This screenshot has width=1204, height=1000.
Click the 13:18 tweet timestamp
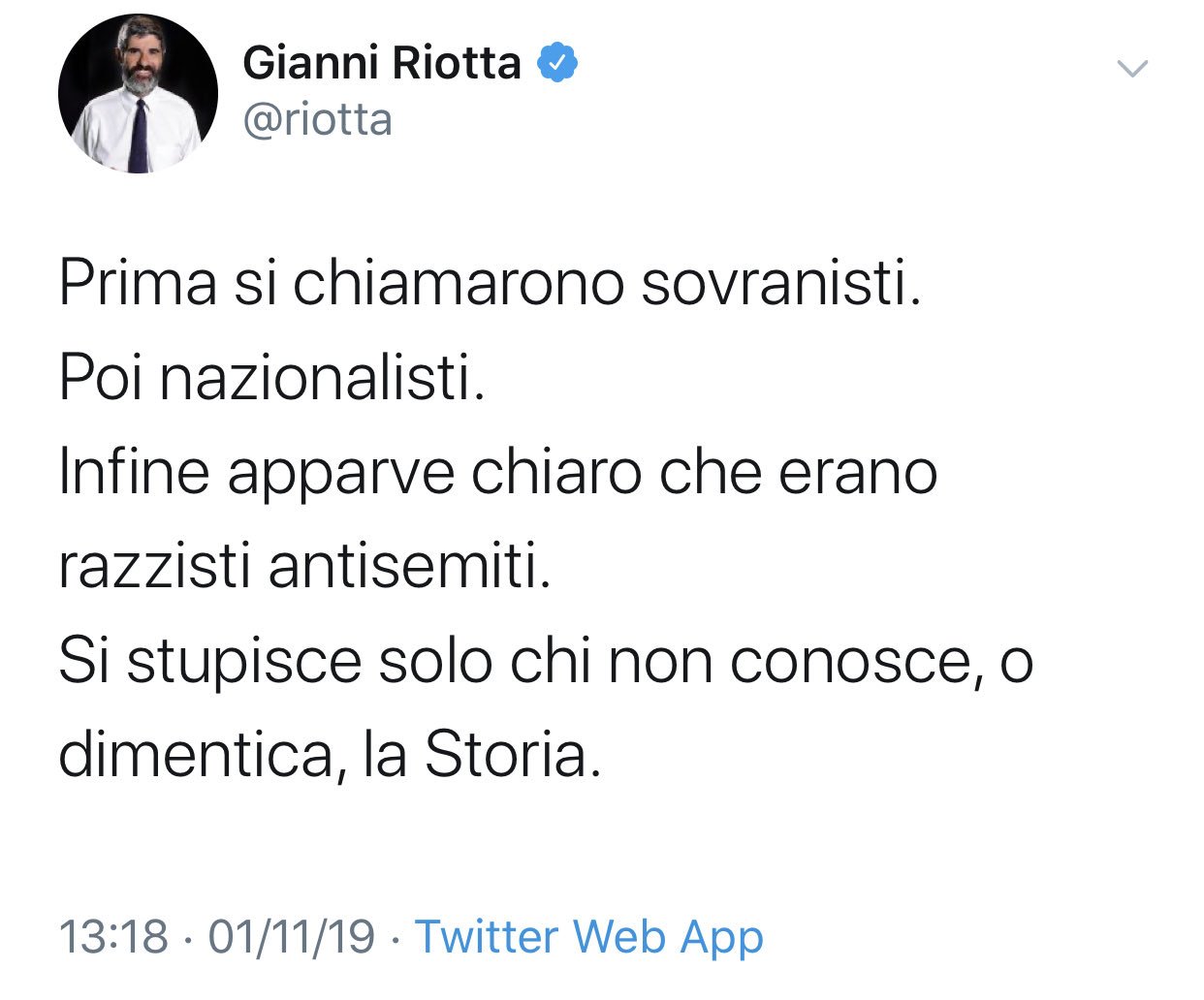click(x=113, y=937)
